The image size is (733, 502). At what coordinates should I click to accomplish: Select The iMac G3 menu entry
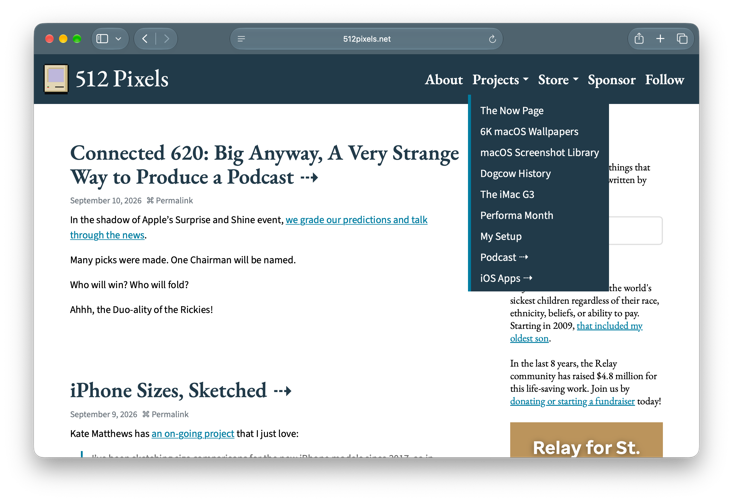[507, 194]
